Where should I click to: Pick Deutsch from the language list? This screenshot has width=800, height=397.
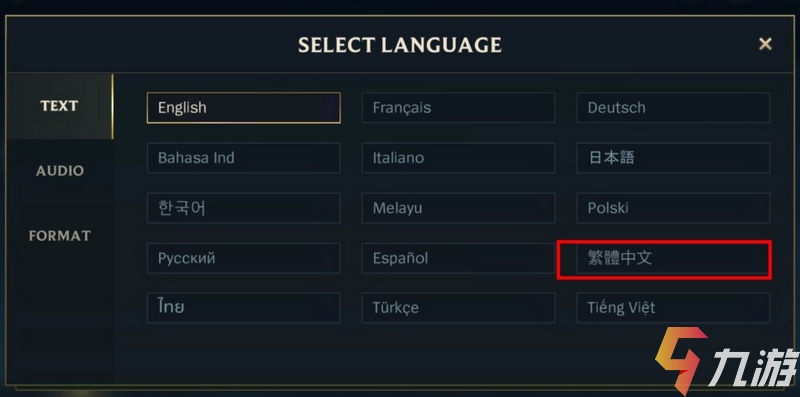[673, 108]
